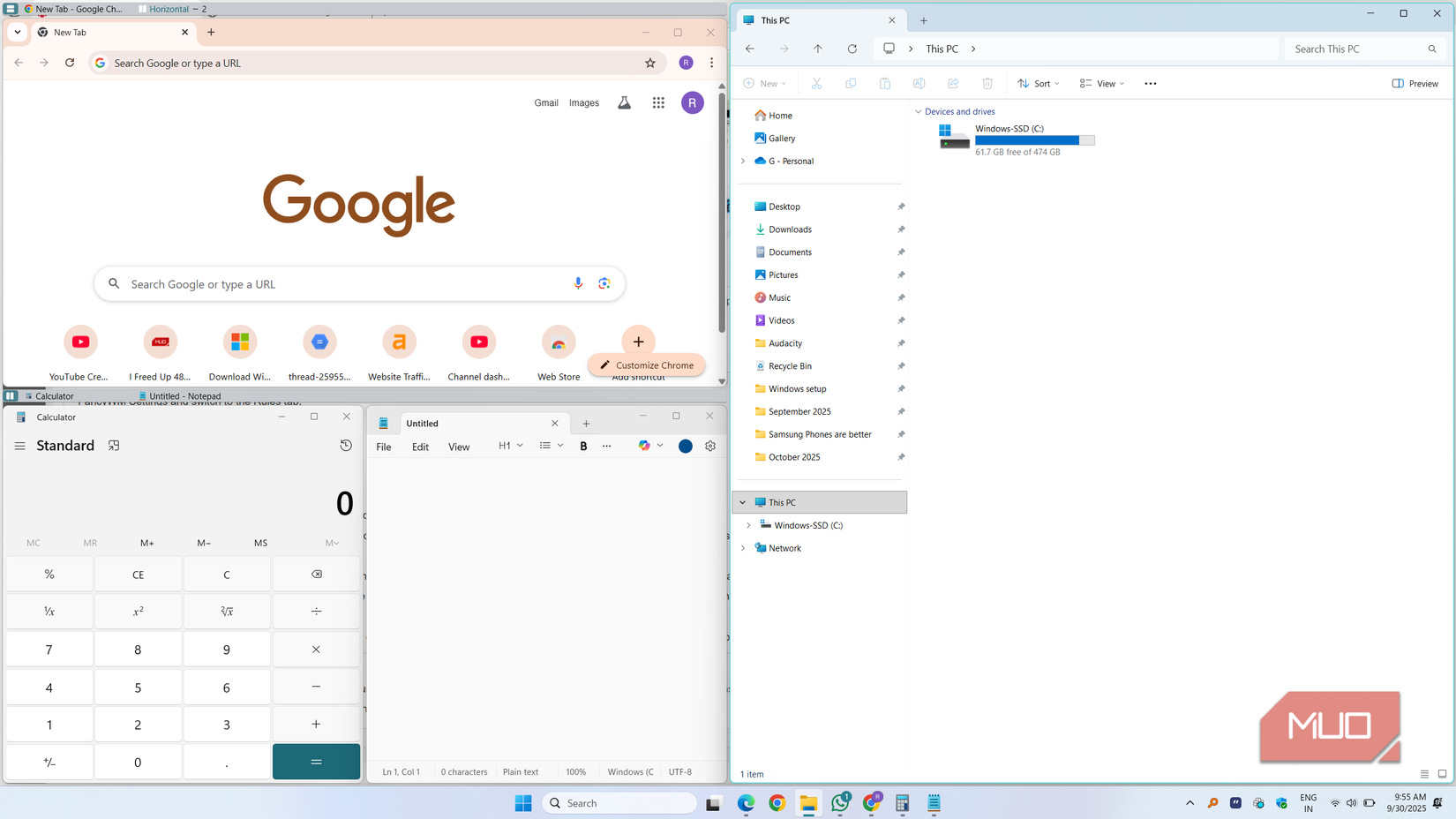1456x819 pixels.
Task: Search by image using the Google Lens icon
Action: coord(604,283)
